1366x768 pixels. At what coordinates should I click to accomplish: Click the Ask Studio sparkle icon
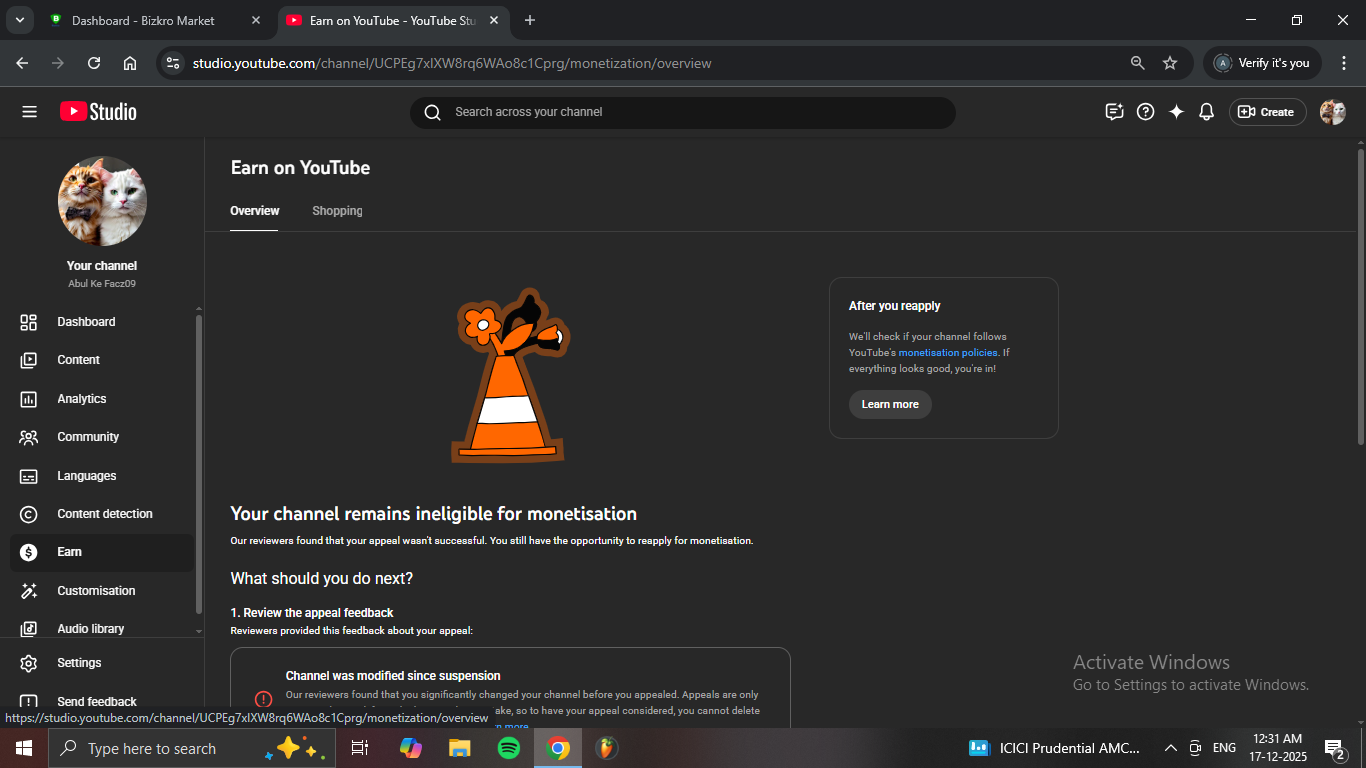click(1176, 112)
